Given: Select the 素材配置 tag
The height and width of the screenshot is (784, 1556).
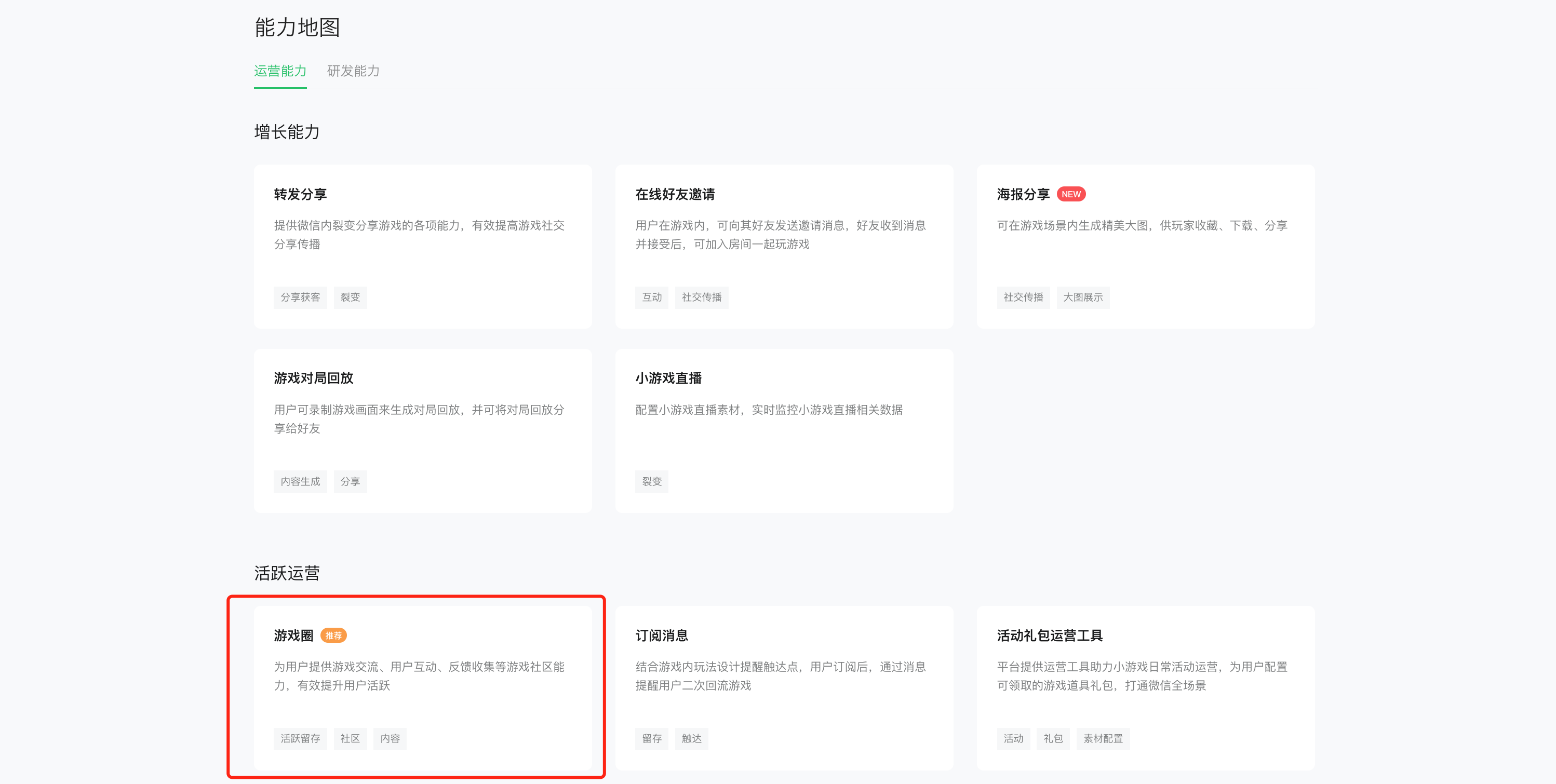Looking at the screenshot, I should click(x=1103, y=739).
